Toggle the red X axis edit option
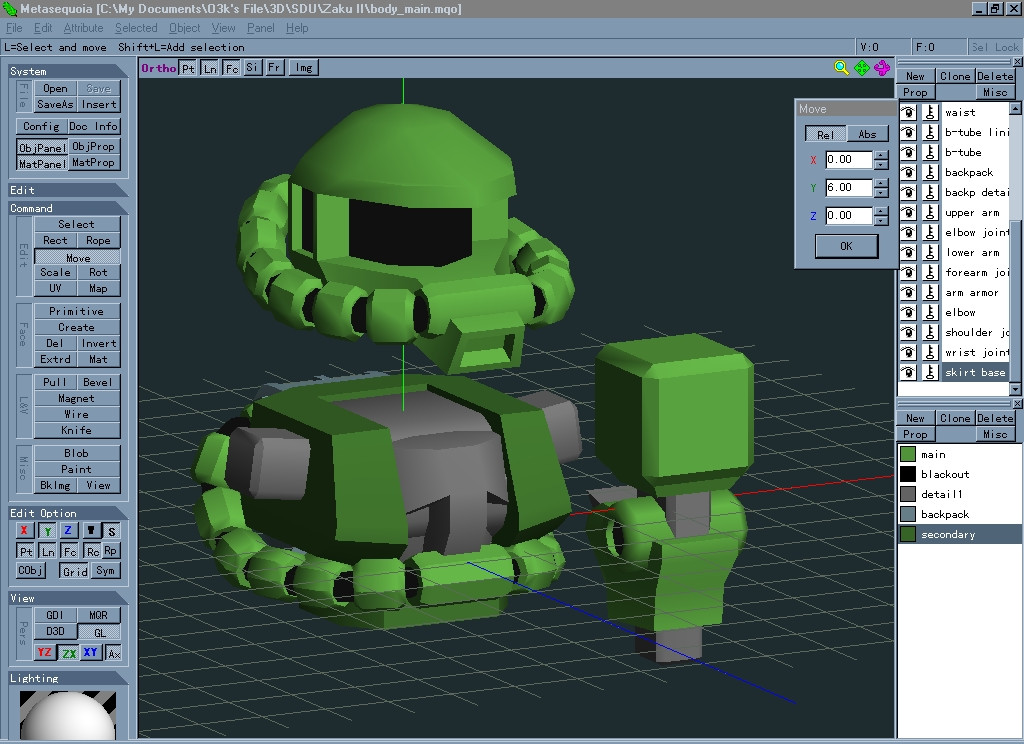The width and height of the screenshot is (1024, 744). click(24, 530)
